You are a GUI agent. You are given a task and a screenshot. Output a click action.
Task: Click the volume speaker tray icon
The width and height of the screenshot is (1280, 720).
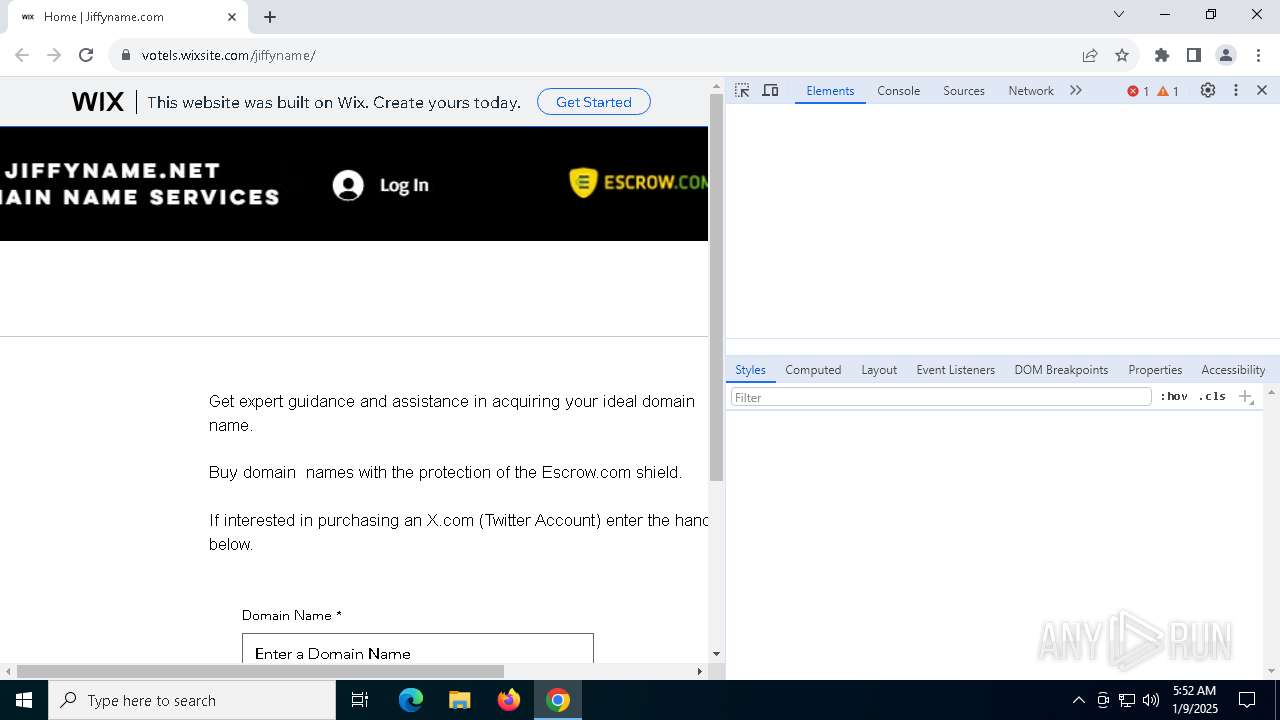(x=1151, y=700)
